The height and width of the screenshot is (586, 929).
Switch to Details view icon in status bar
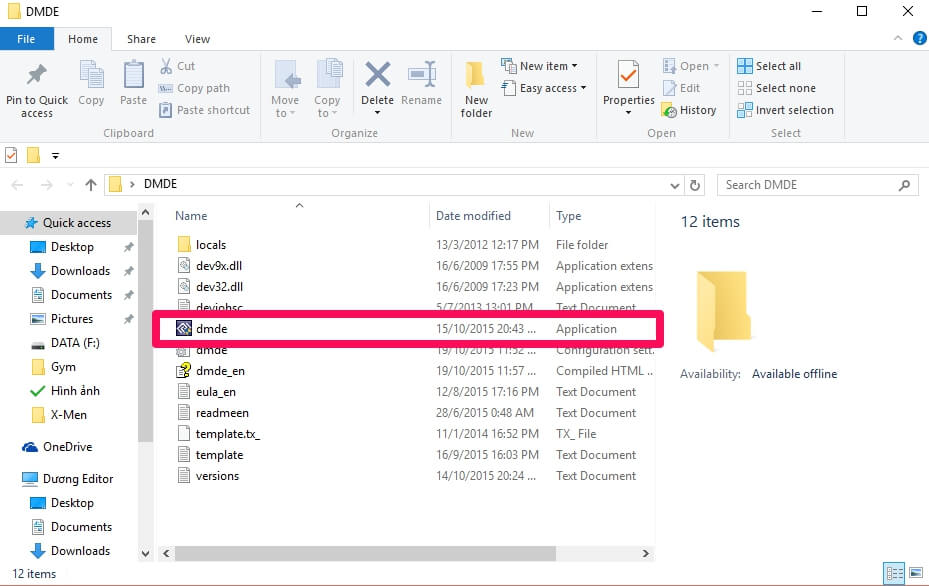(x=894, y=573)
